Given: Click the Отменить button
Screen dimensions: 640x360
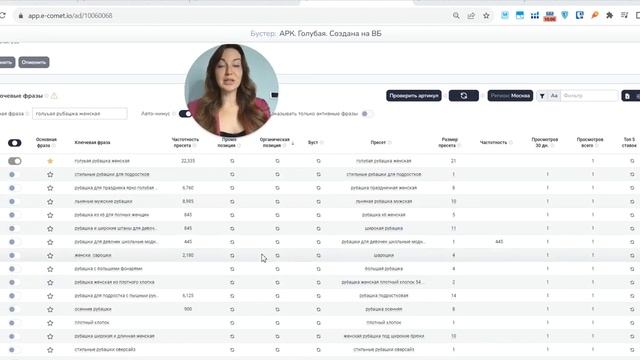Looking at the screenshot, I should click(34, 62).
